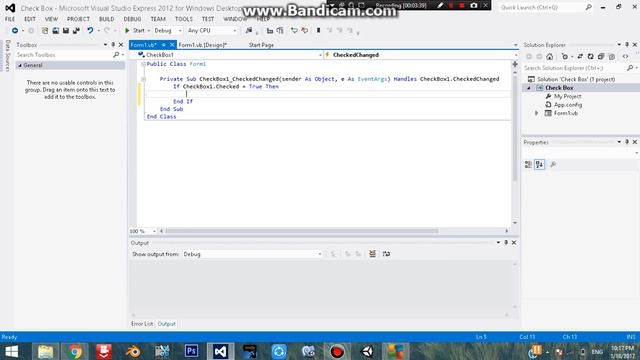Click the Refresh icon in Solution Explorer
The width and height of the screenshot is (640, 360).
pyautogui.click(x=590, y=57)
